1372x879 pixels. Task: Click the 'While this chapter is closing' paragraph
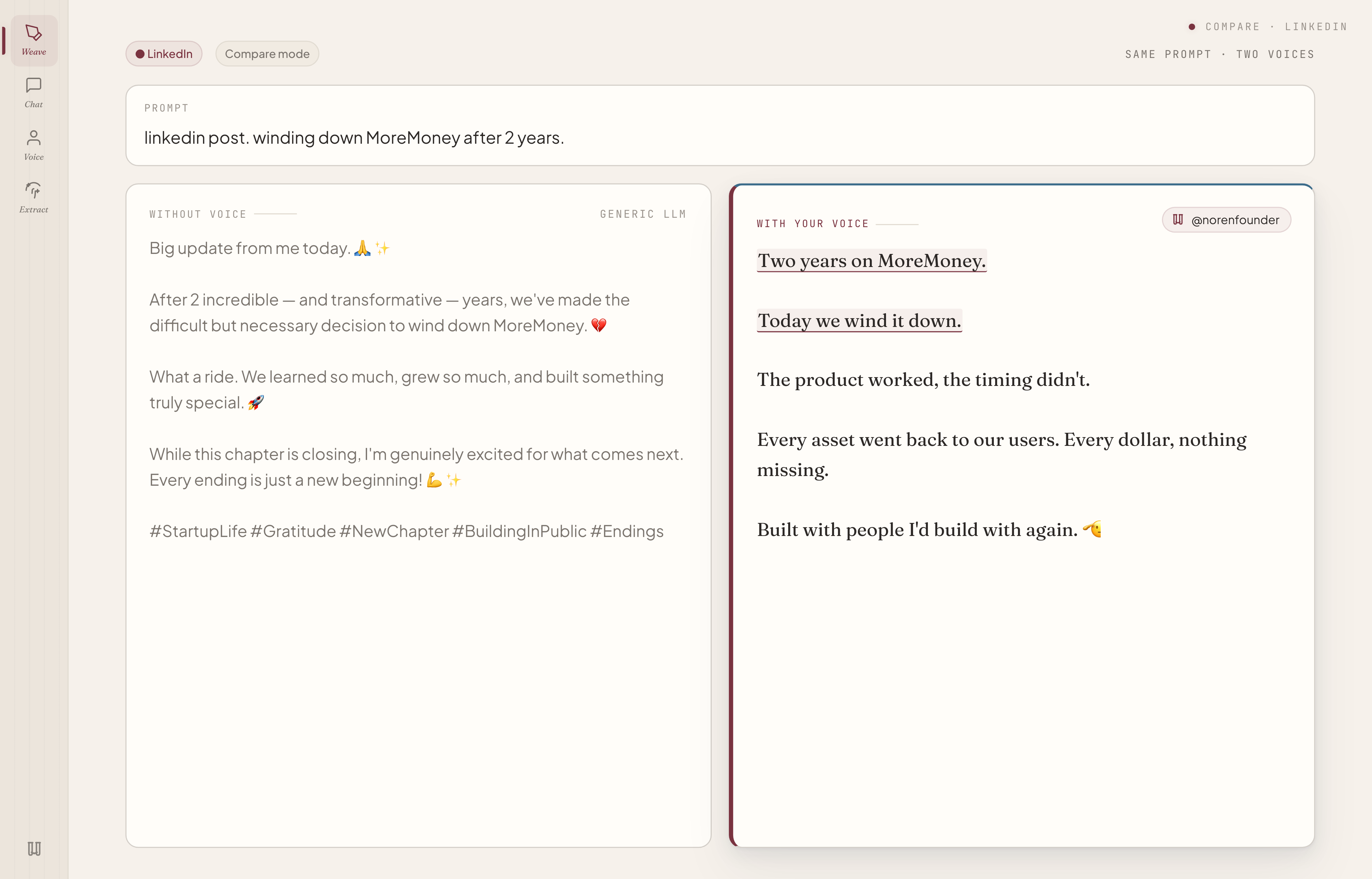(417, 467)
